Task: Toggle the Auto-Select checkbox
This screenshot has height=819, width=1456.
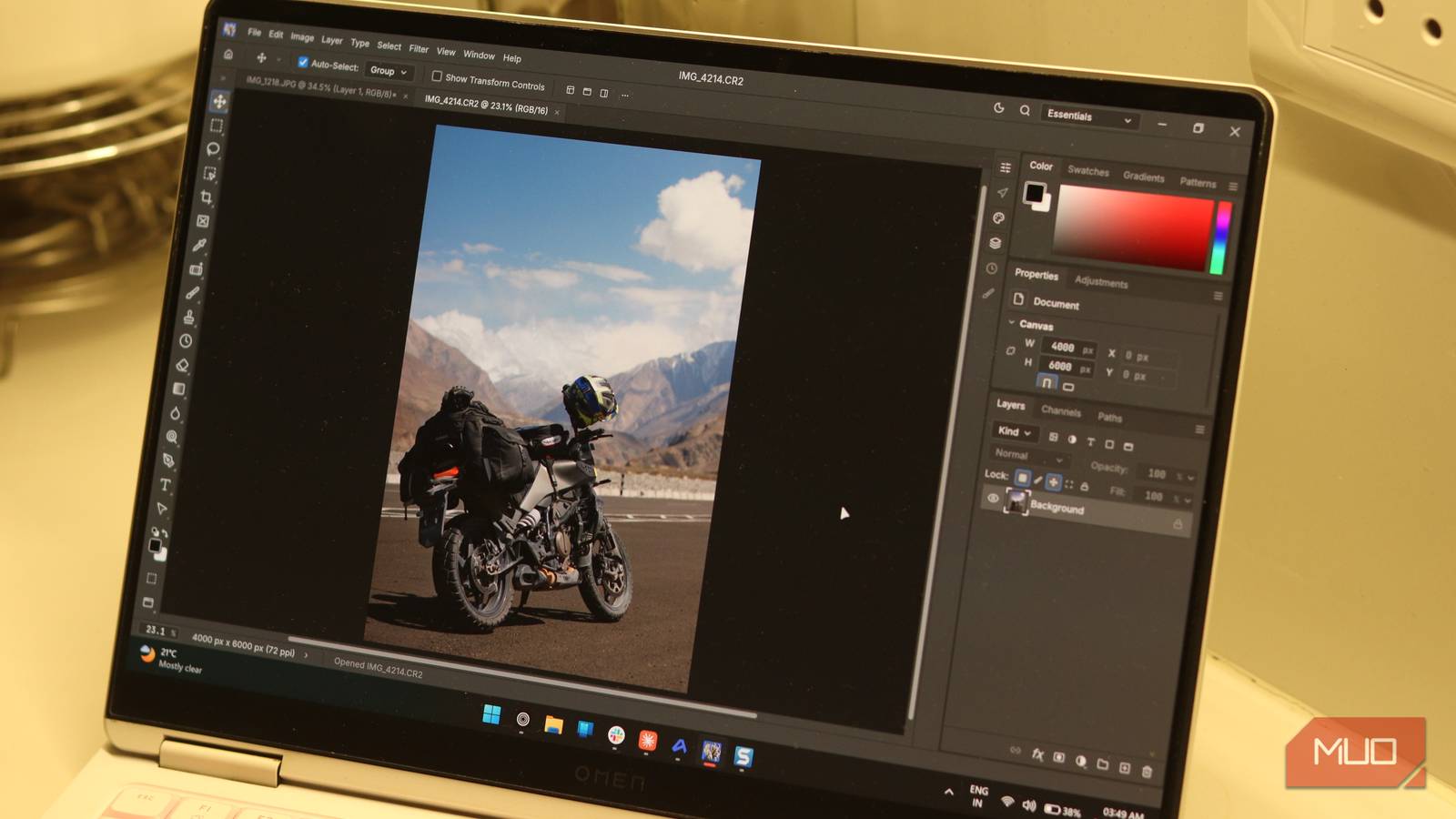Action: pos(303,62)
